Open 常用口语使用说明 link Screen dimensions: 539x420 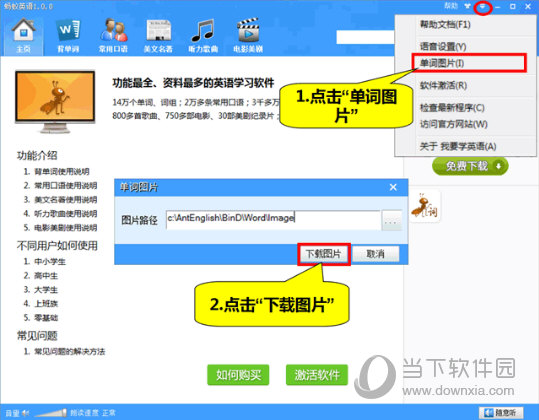[66, 185]
